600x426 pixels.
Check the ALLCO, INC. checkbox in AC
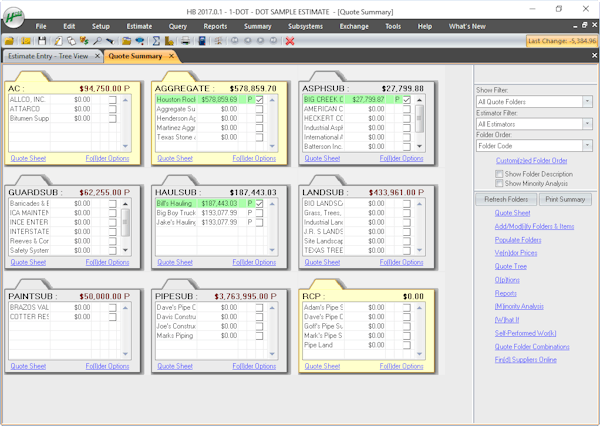(x=112, y=100)
